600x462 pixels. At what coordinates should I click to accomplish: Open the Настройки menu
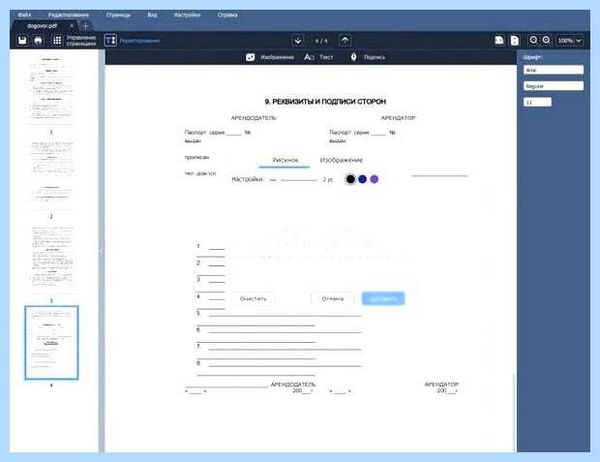coord(187,15)
